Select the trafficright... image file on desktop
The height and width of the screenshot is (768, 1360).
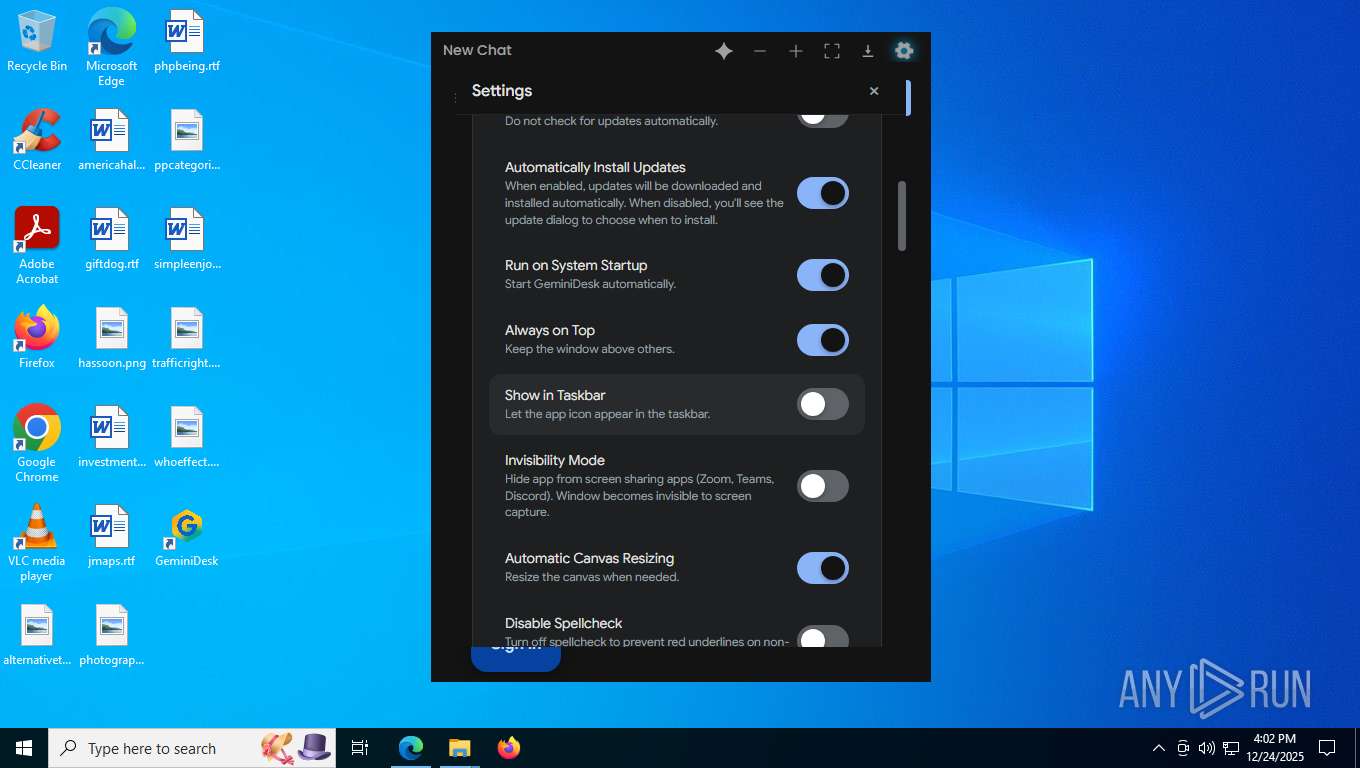point(187,338)
